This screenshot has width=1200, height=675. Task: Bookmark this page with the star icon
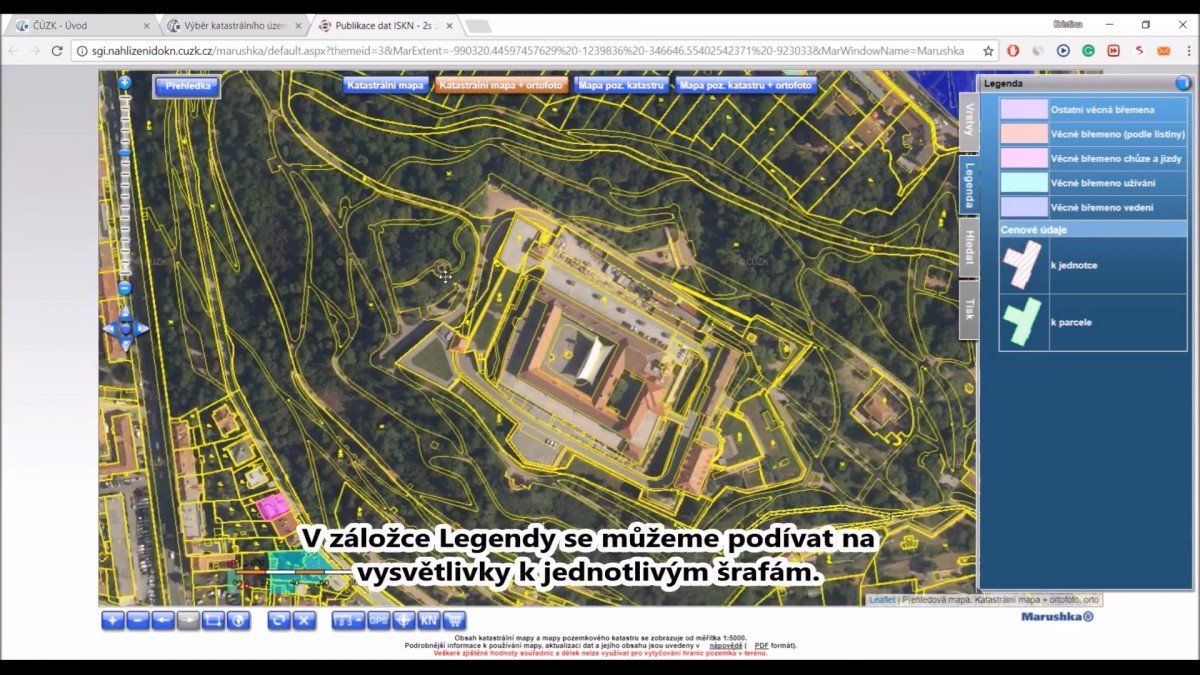[988, 50]
